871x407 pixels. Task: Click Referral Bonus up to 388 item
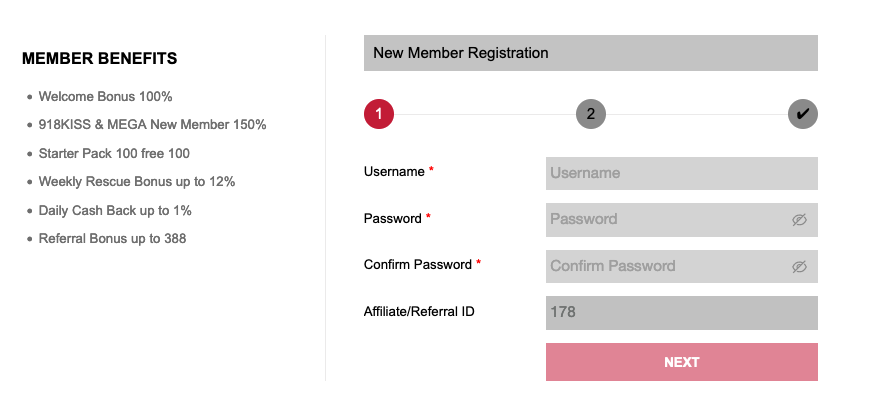112,239
